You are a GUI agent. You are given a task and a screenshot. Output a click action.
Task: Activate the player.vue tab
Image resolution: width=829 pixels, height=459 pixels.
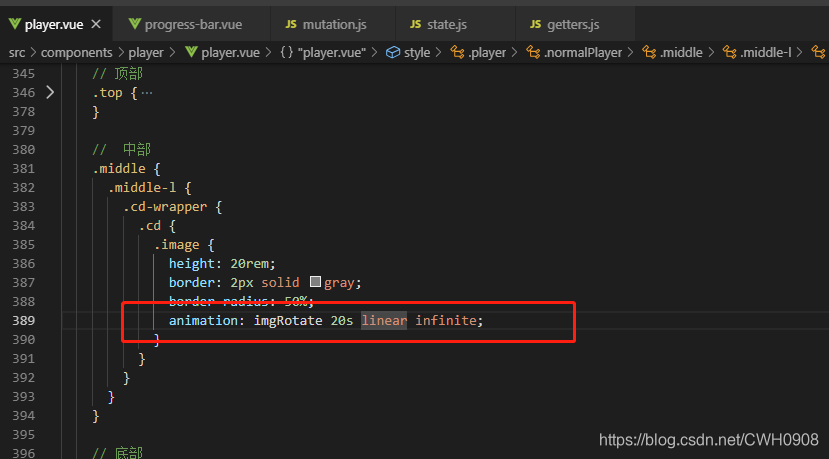(x=54, y=24)
